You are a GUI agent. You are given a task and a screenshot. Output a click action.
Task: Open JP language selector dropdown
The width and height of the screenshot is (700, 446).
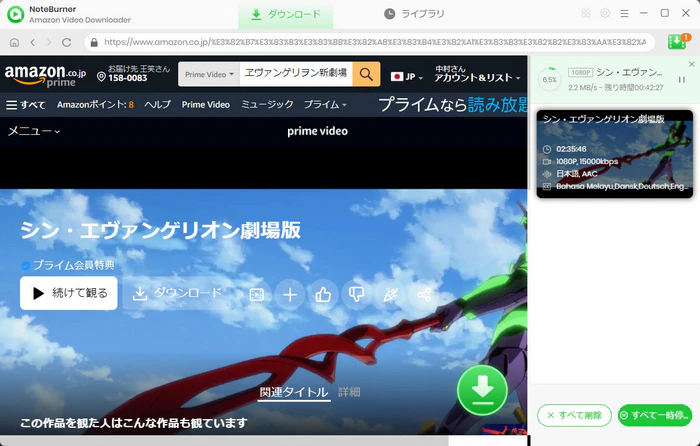pos(406,77)
